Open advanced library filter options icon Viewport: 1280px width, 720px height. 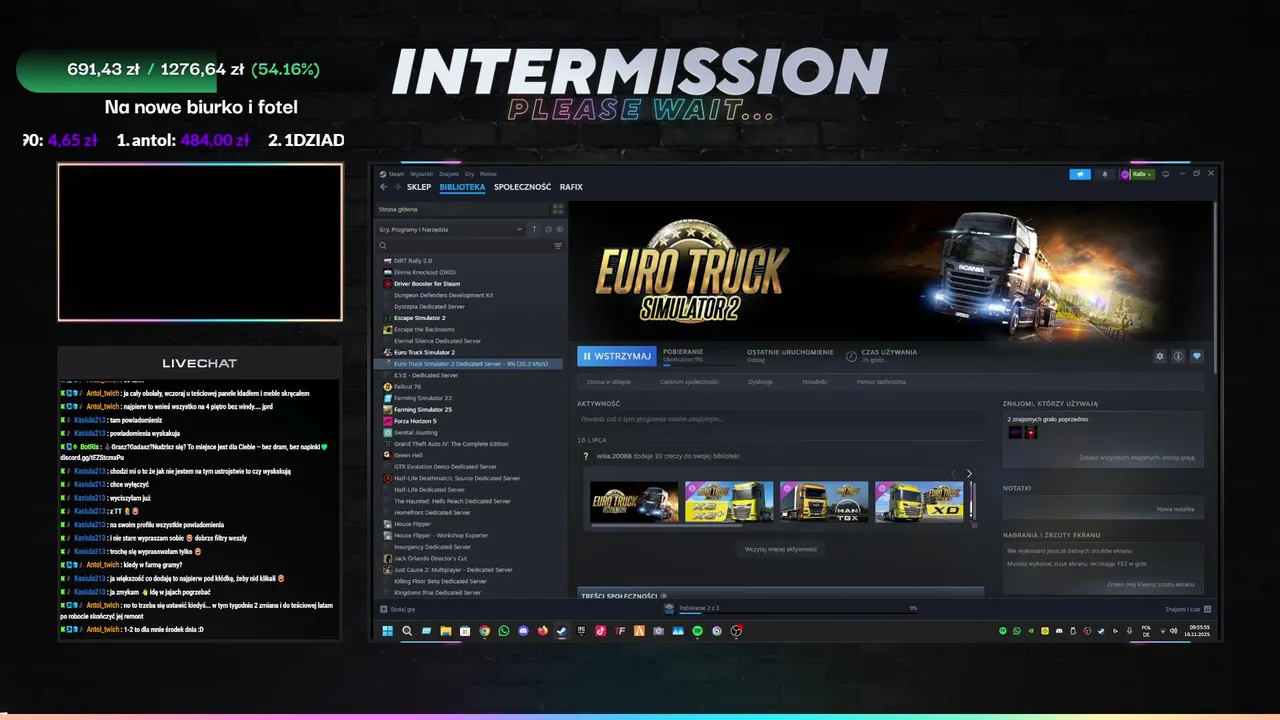coord(558,245)
